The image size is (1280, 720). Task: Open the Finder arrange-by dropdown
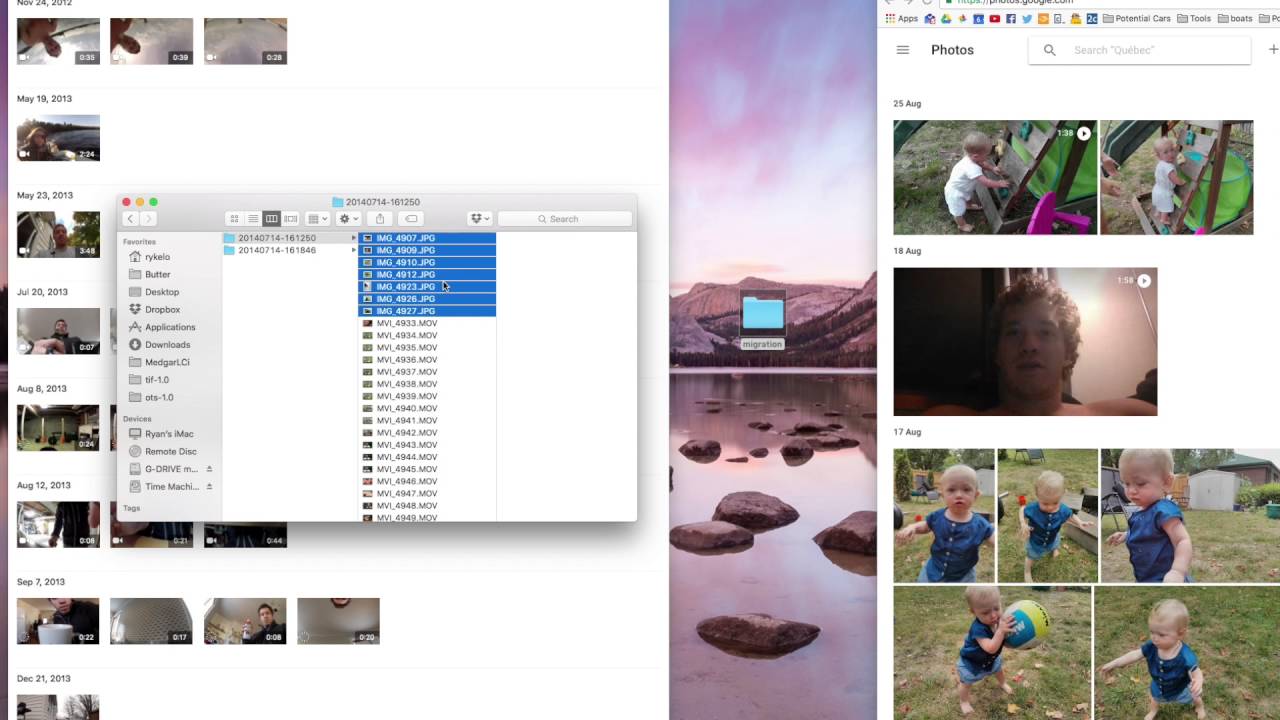(318, 219)
